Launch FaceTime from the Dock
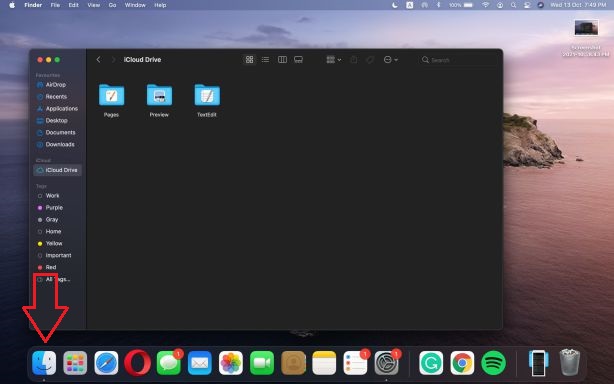The height and width of the screenshot is (384, 614). coord(262,363)
